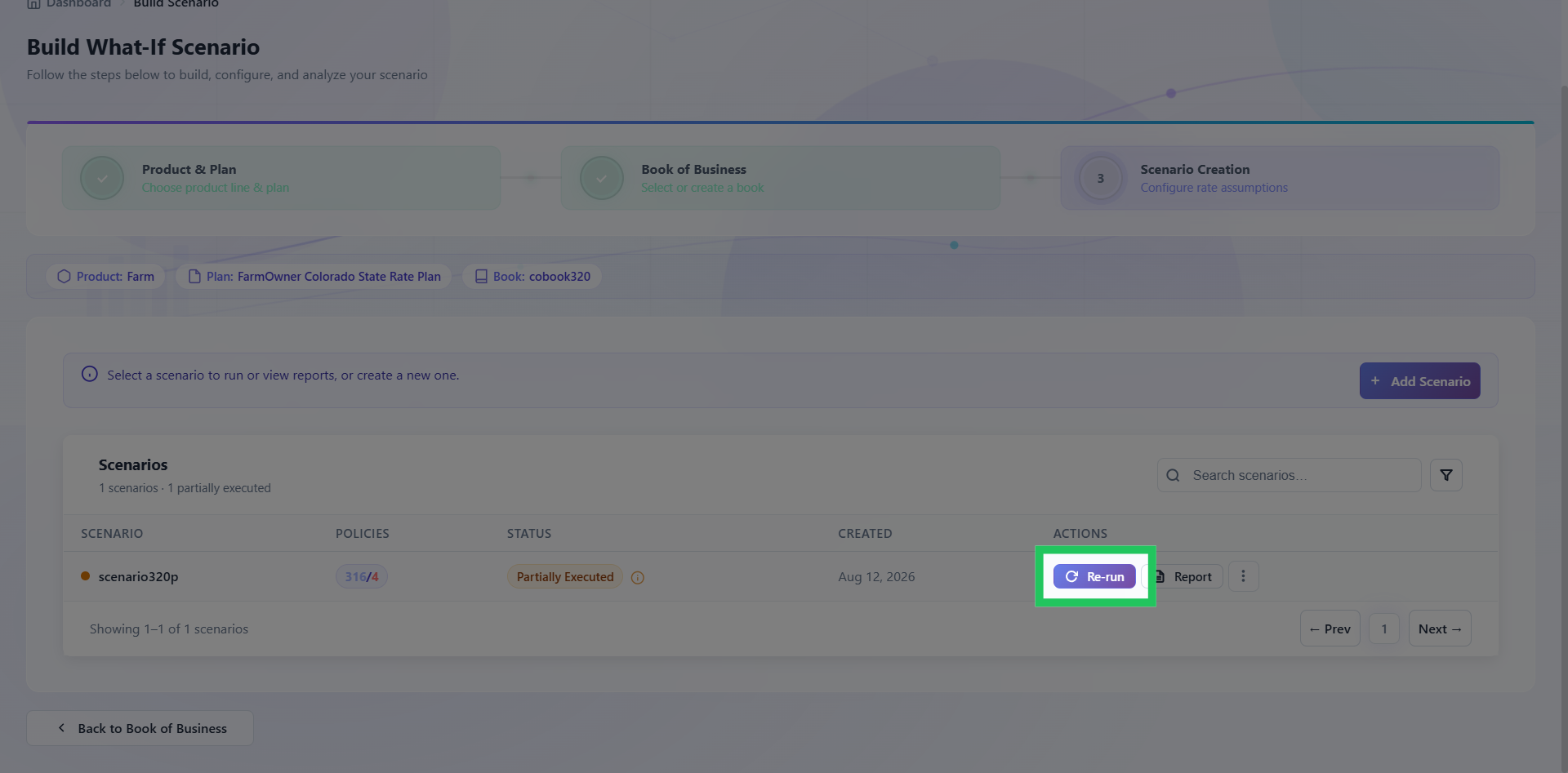Click the Aug 12, 2026 created date

coord(876,577)
